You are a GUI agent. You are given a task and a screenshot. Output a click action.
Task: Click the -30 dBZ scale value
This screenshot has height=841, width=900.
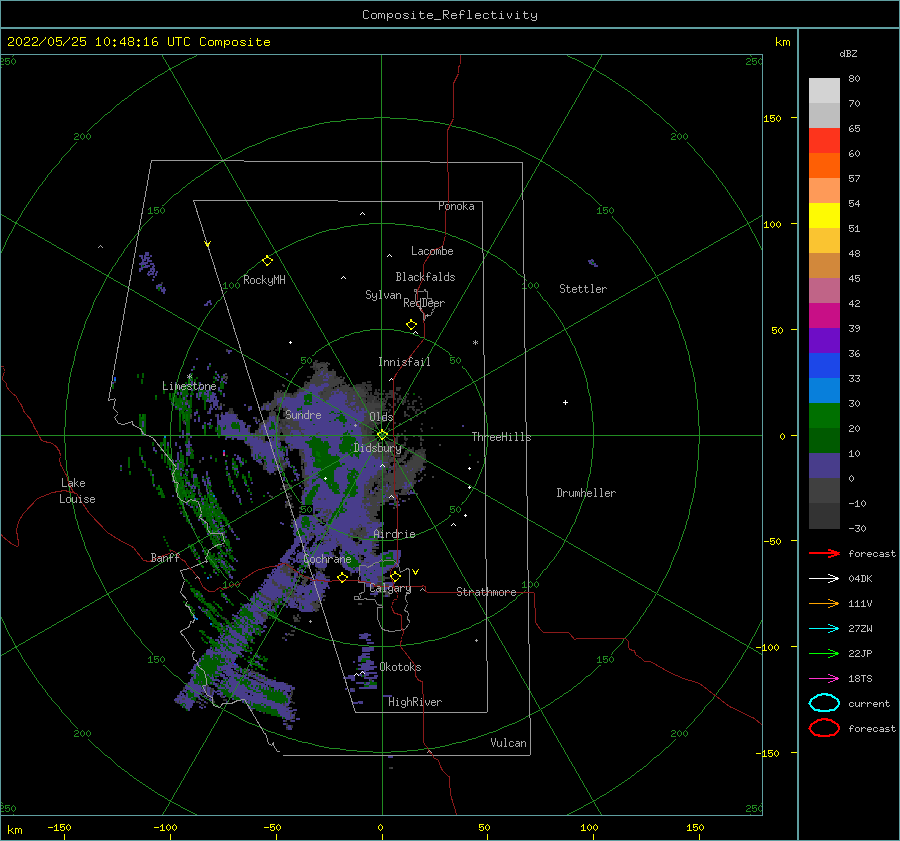click(858, 528)
